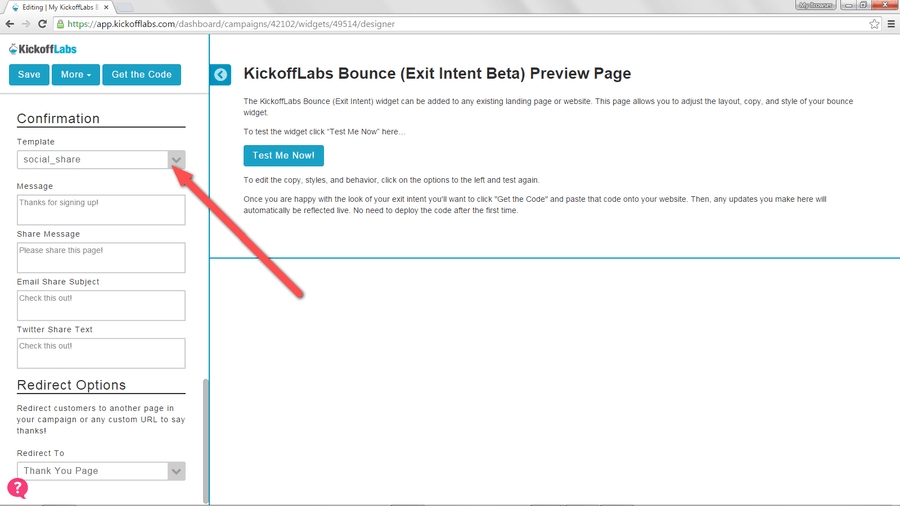Click the browser forward arrow
Viewport: 900px width, 506px height.
point(26,24)
